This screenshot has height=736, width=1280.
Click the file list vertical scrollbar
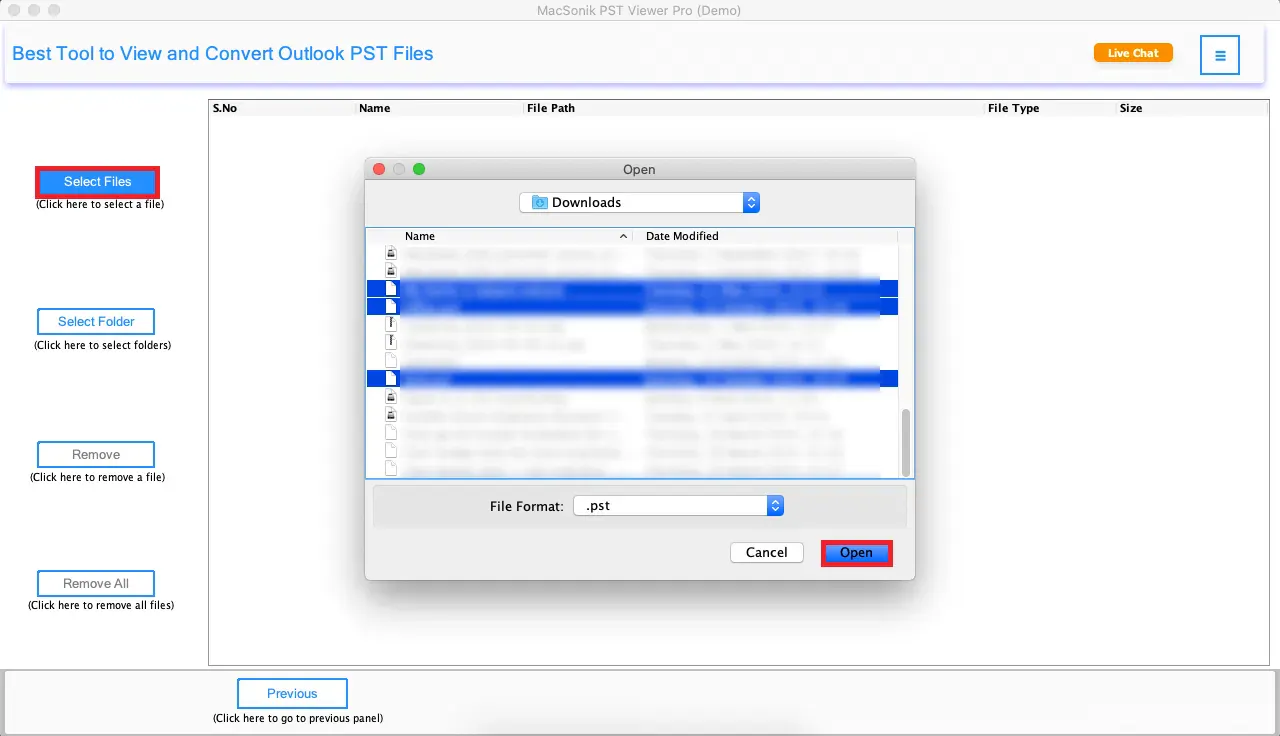tap(906, 443)
